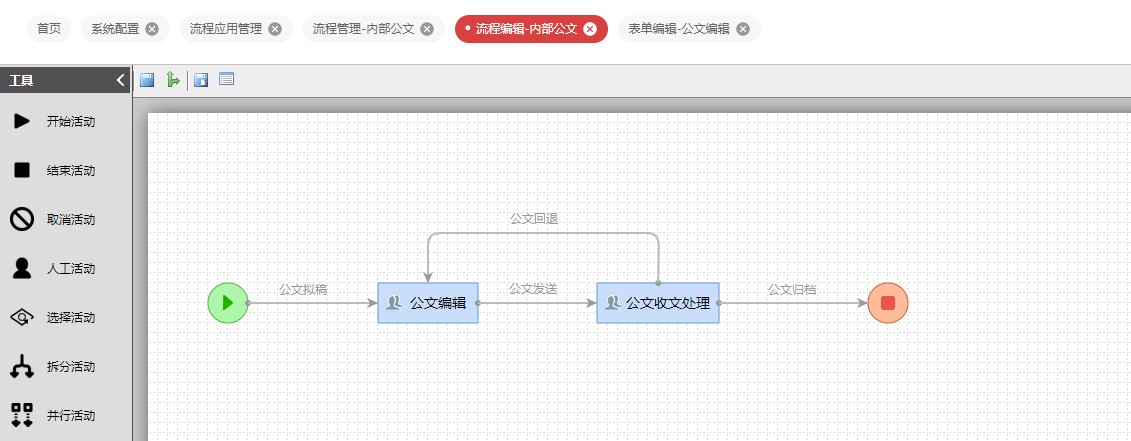The image size is (1131, 441).
Task: Select the 选择活动 icon tool
Action: click(22, 318)
